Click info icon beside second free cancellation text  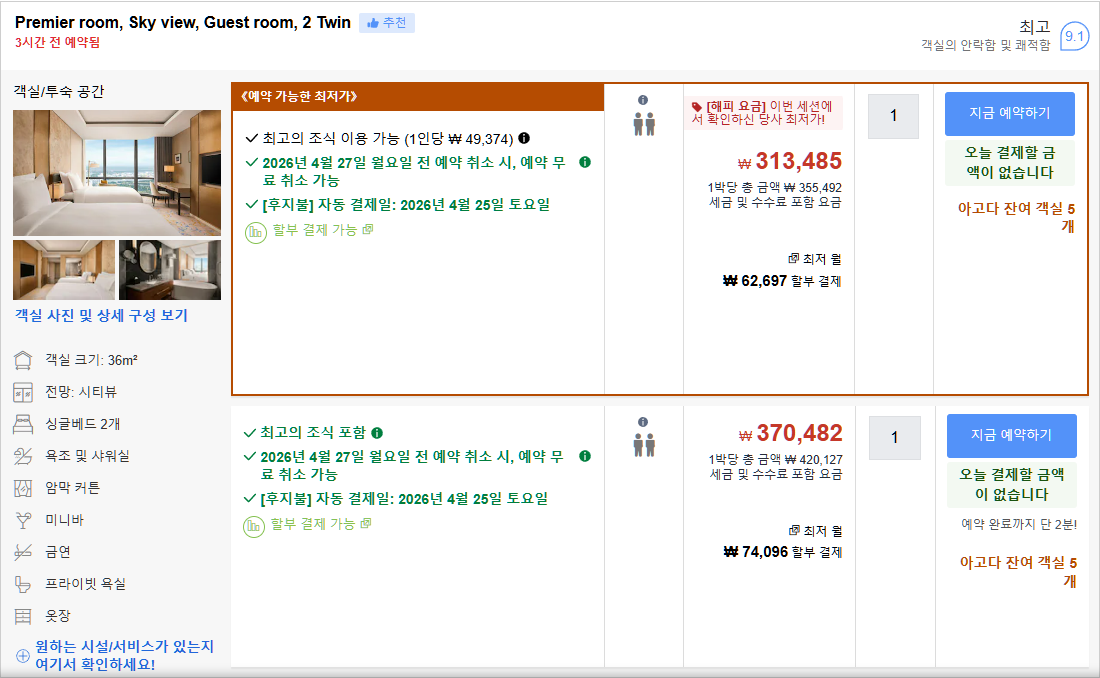click(585, 456)
